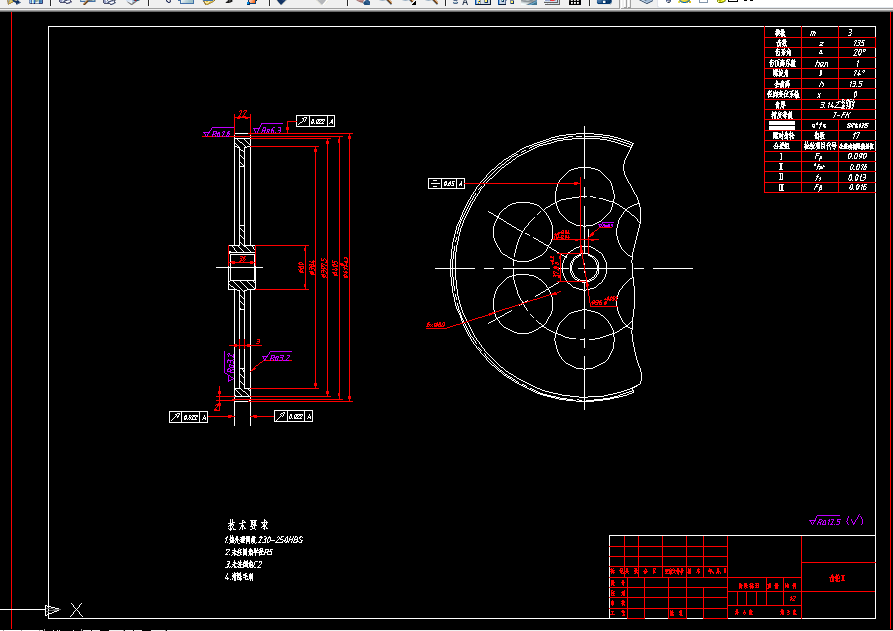
Task: Select the 'Ø397.5' diameter dimension text
Action: 323,268
